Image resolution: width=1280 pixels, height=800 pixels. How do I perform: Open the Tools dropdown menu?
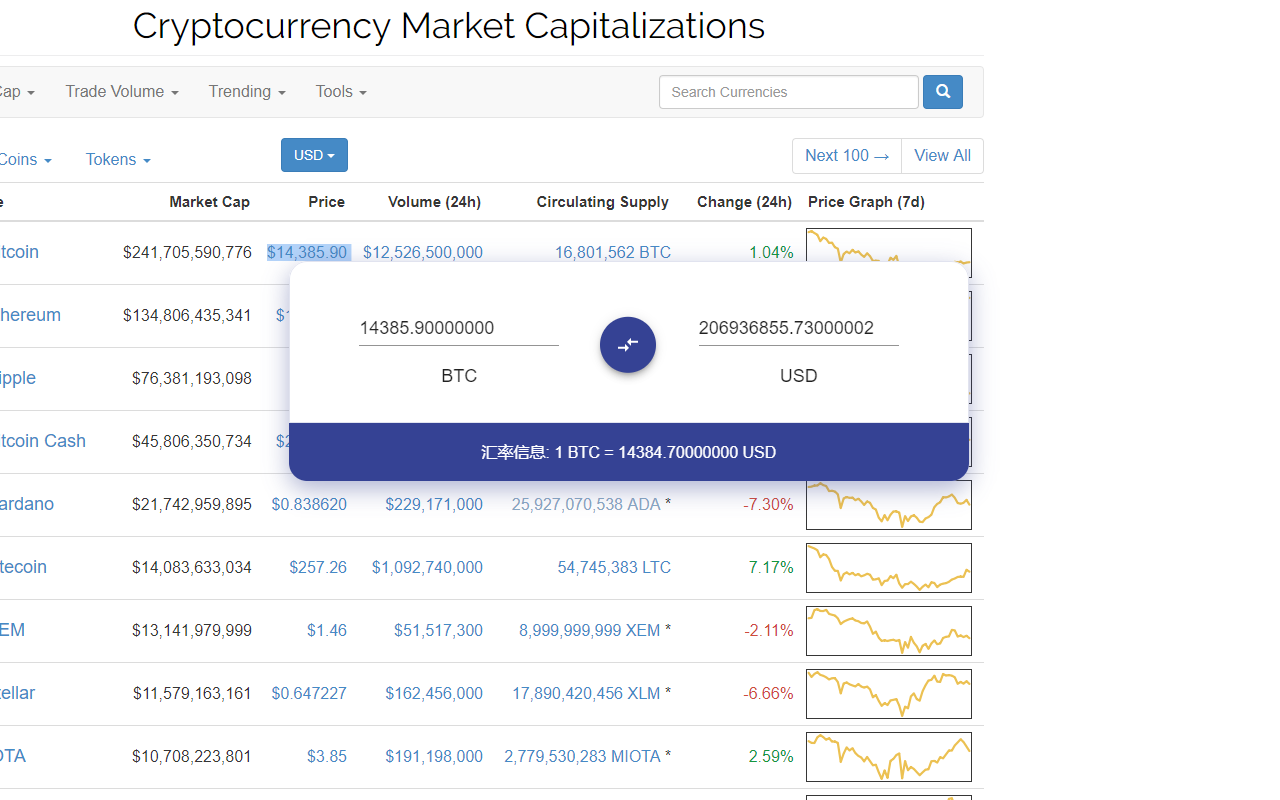341,92
